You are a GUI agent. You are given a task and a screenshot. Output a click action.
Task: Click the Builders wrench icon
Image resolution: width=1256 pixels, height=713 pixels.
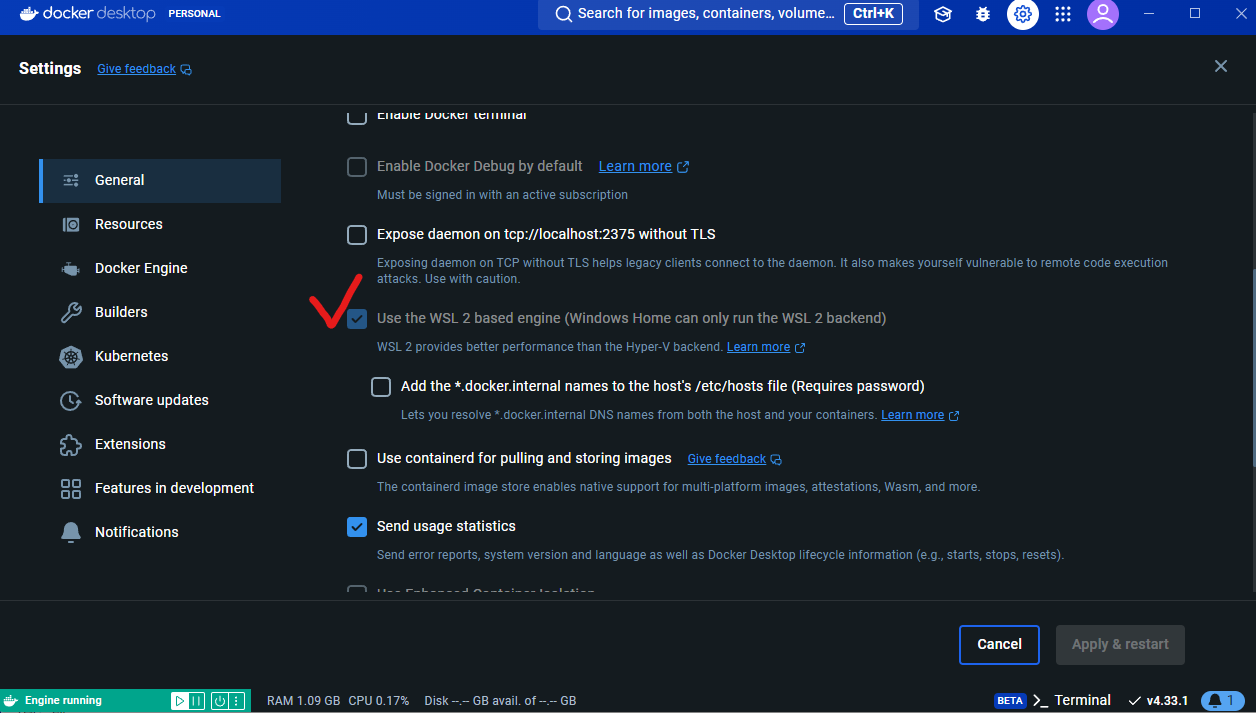[x=71, y=312]
